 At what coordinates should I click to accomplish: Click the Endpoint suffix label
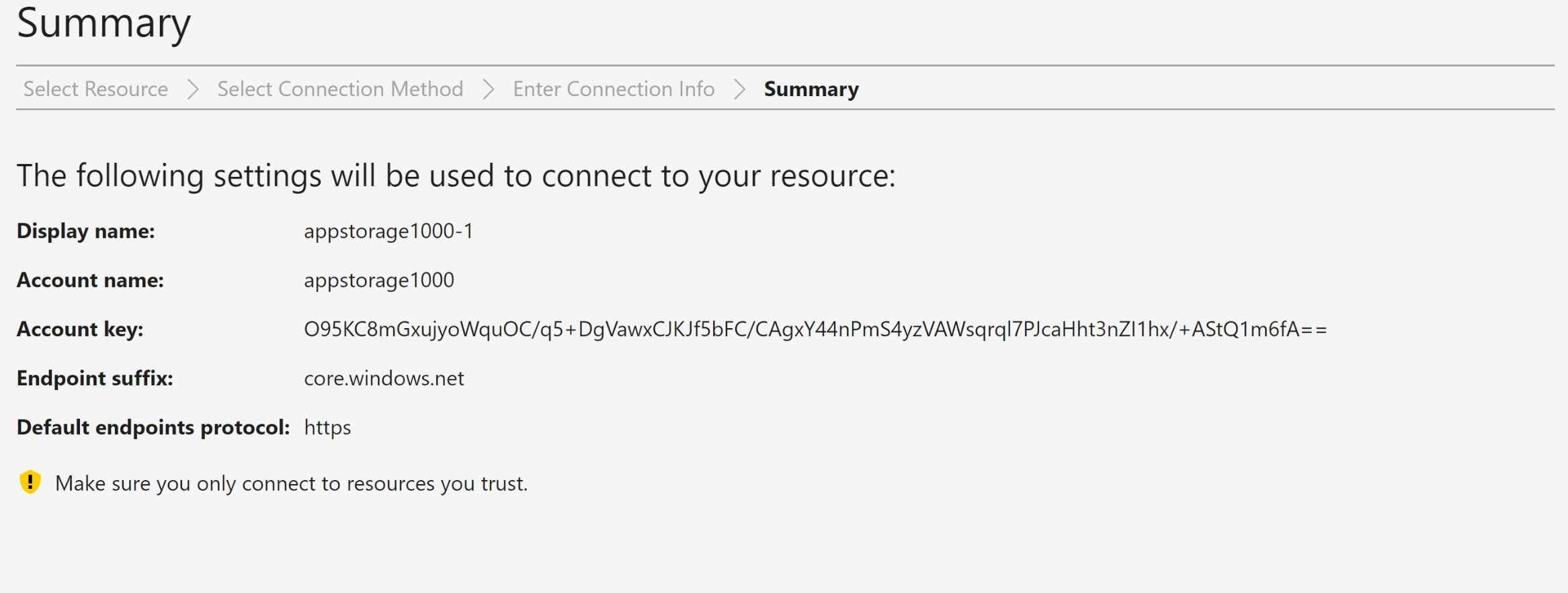click(x=95, y=379)
